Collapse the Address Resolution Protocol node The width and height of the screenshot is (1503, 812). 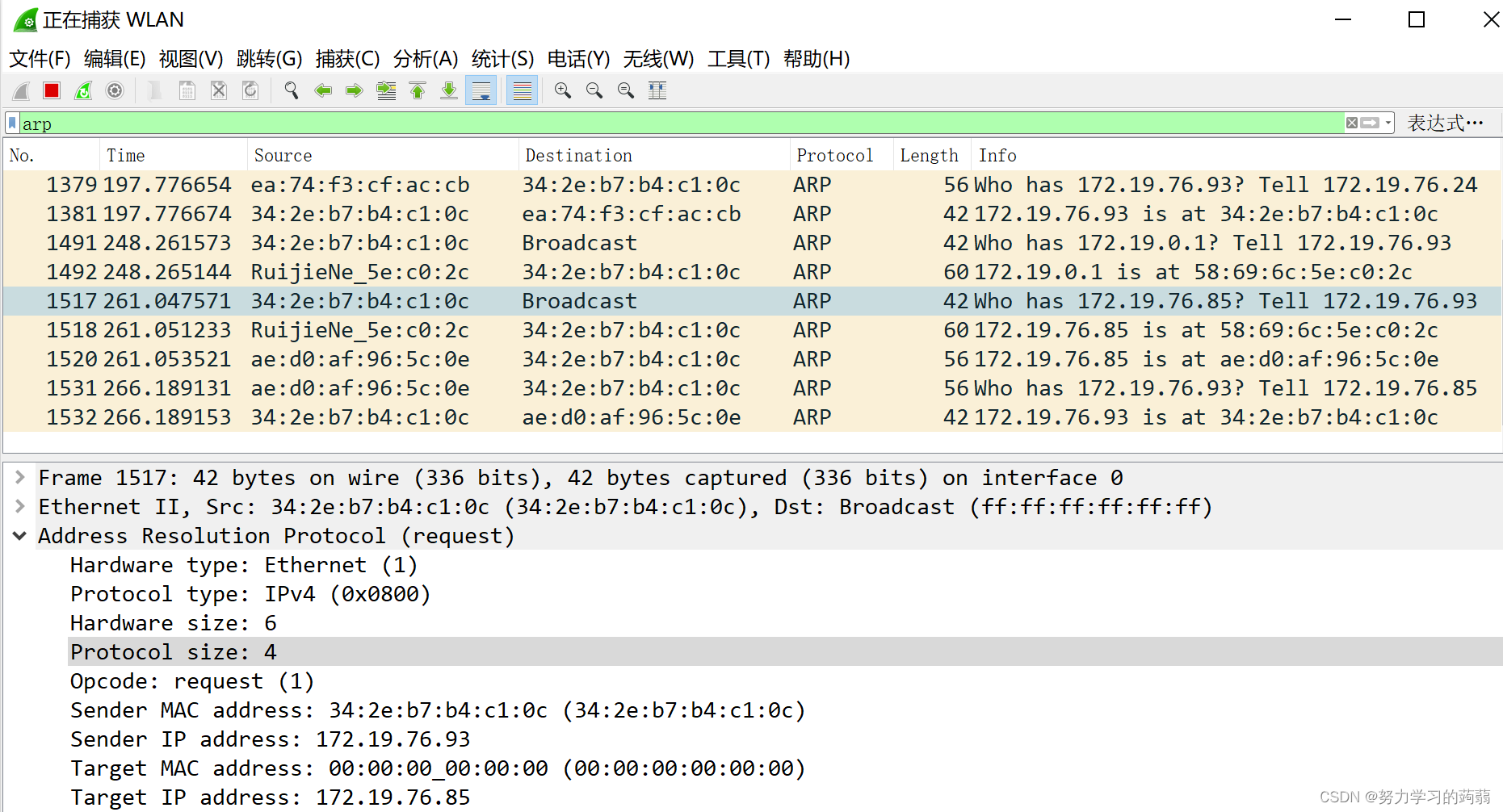(20, 535)
